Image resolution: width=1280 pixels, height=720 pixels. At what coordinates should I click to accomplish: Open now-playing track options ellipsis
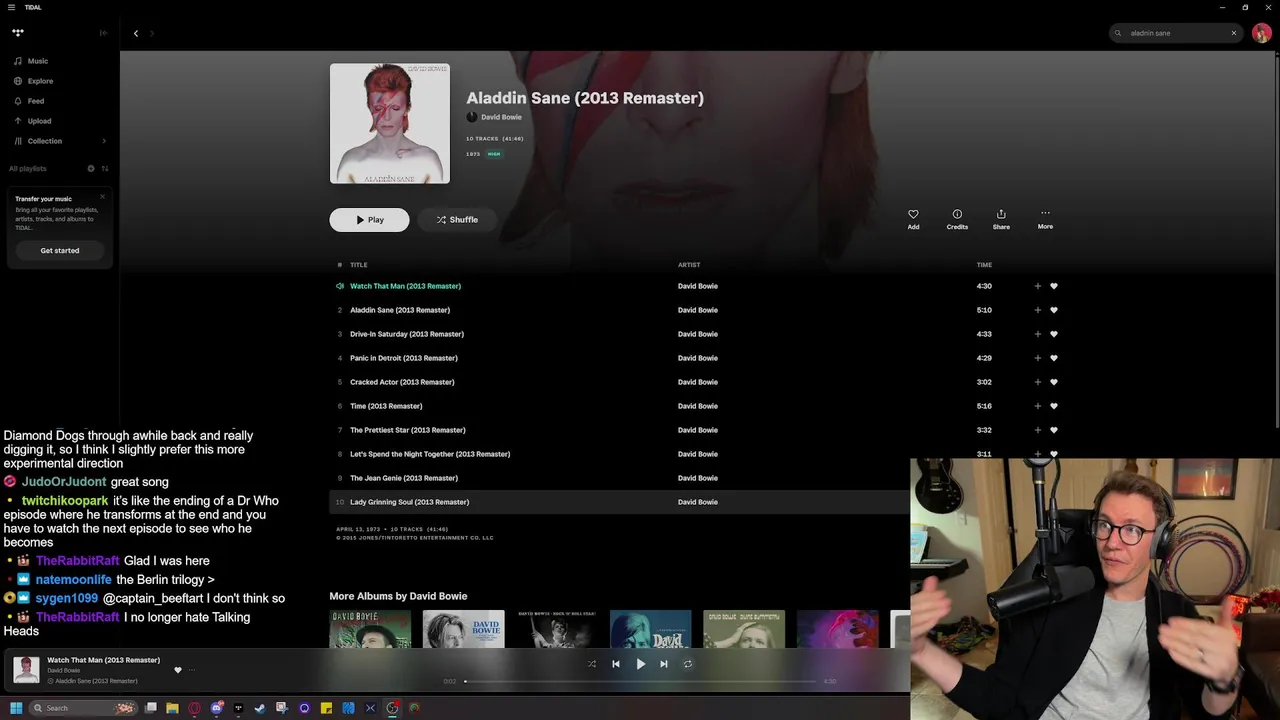(x=191, y=670)
